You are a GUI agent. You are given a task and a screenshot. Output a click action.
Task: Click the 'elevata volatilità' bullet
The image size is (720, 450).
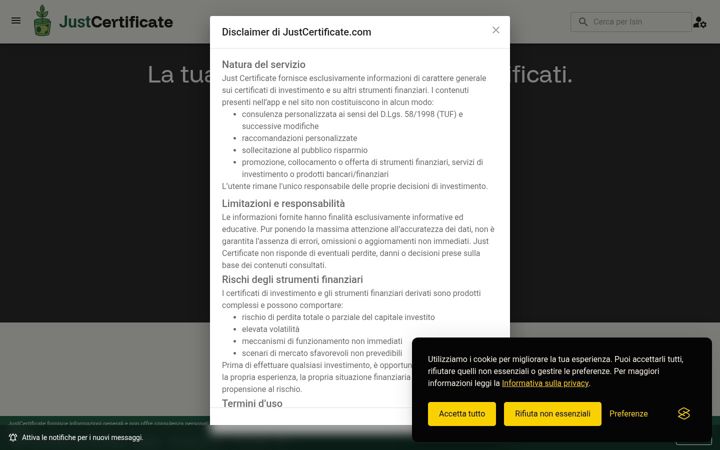[x=270, y=329]
